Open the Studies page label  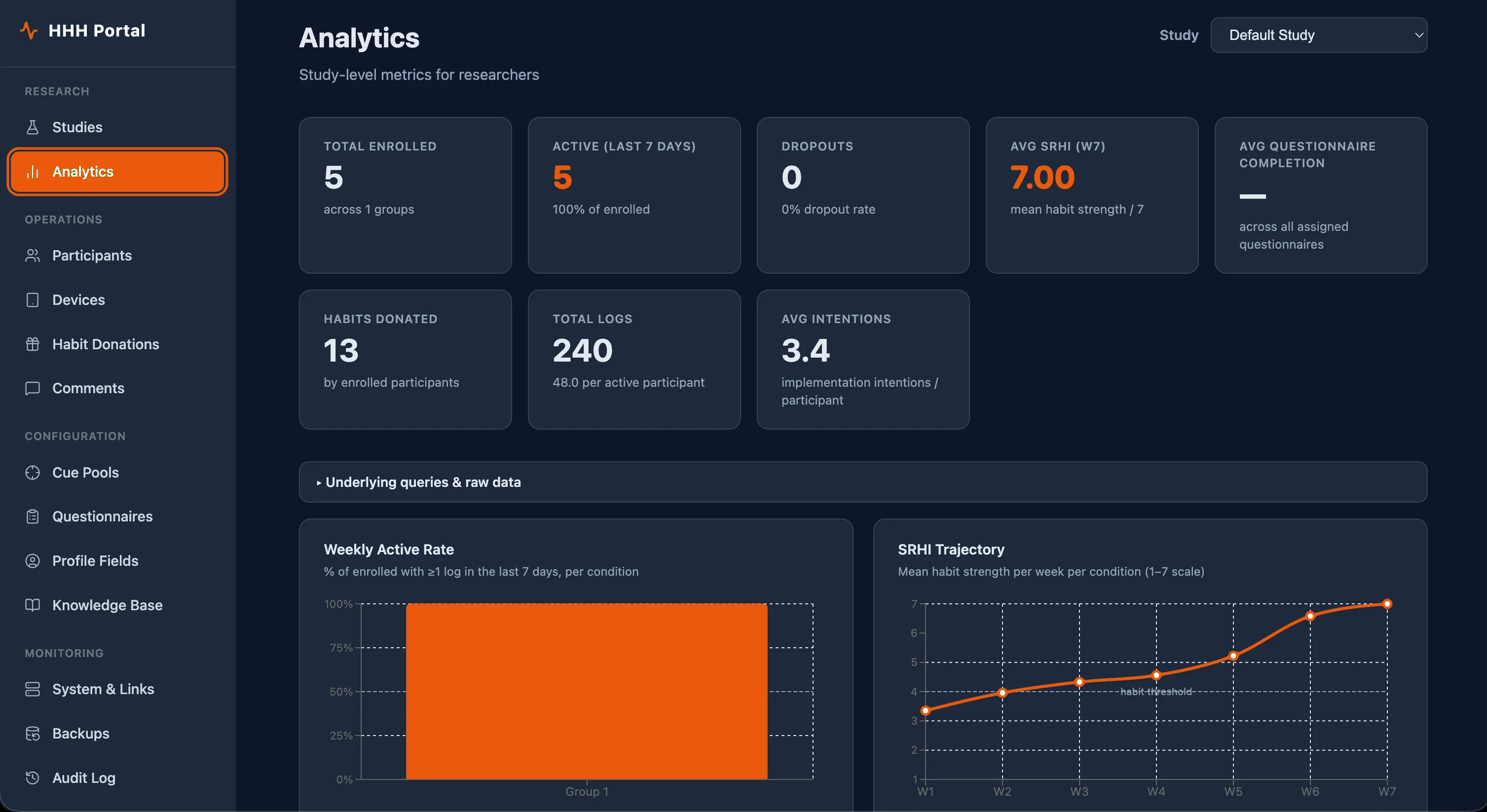(77, 127)
